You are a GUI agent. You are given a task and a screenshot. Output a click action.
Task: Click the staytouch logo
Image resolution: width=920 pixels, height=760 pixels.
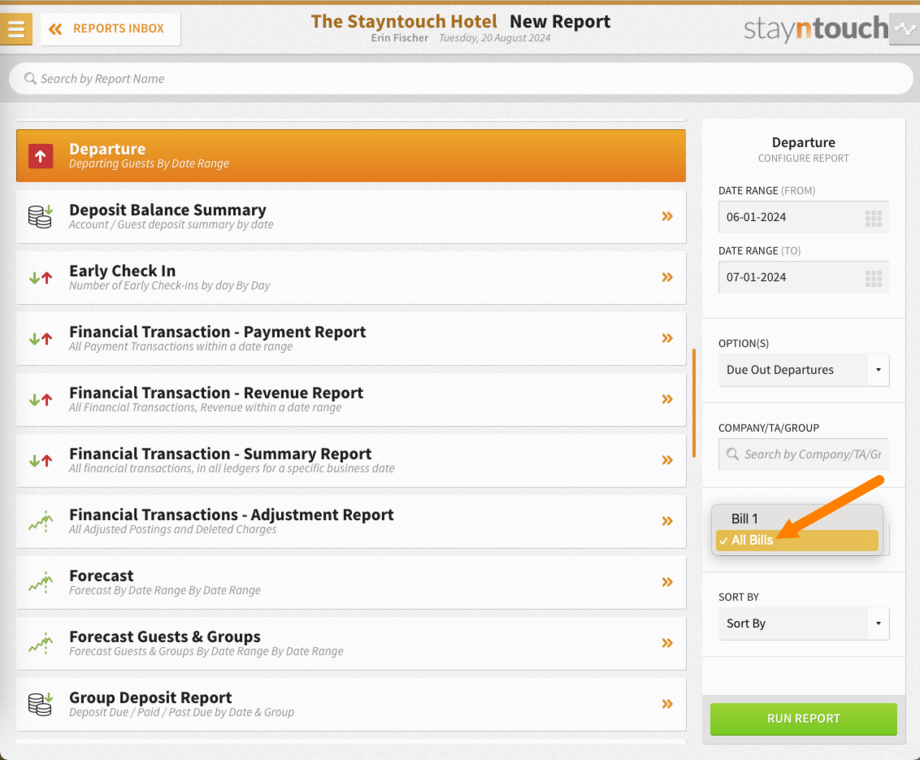tap(816, 28)
